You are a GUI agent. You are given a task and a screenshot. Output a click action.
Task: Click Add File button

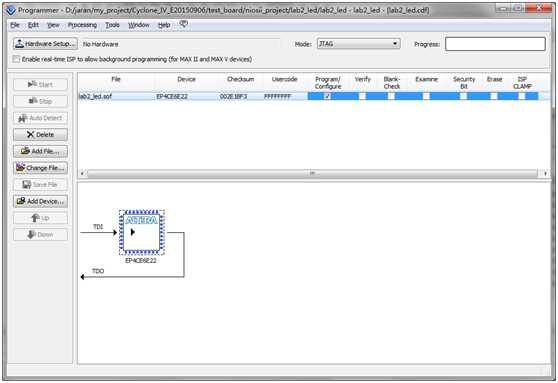coord(40,151)
